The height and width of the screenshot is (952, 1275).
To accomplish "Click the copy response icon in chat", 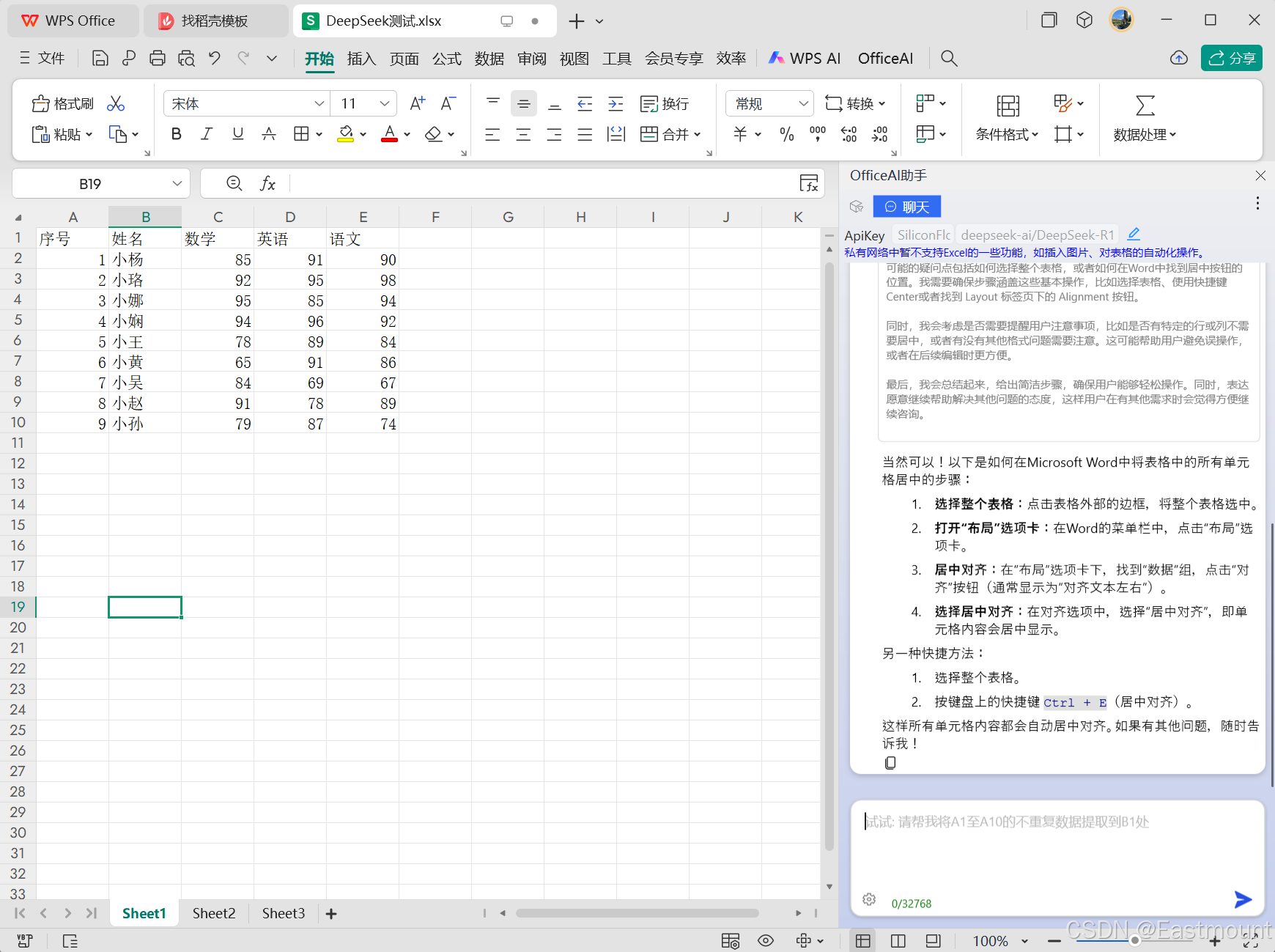I will click(x=890, y=763).
